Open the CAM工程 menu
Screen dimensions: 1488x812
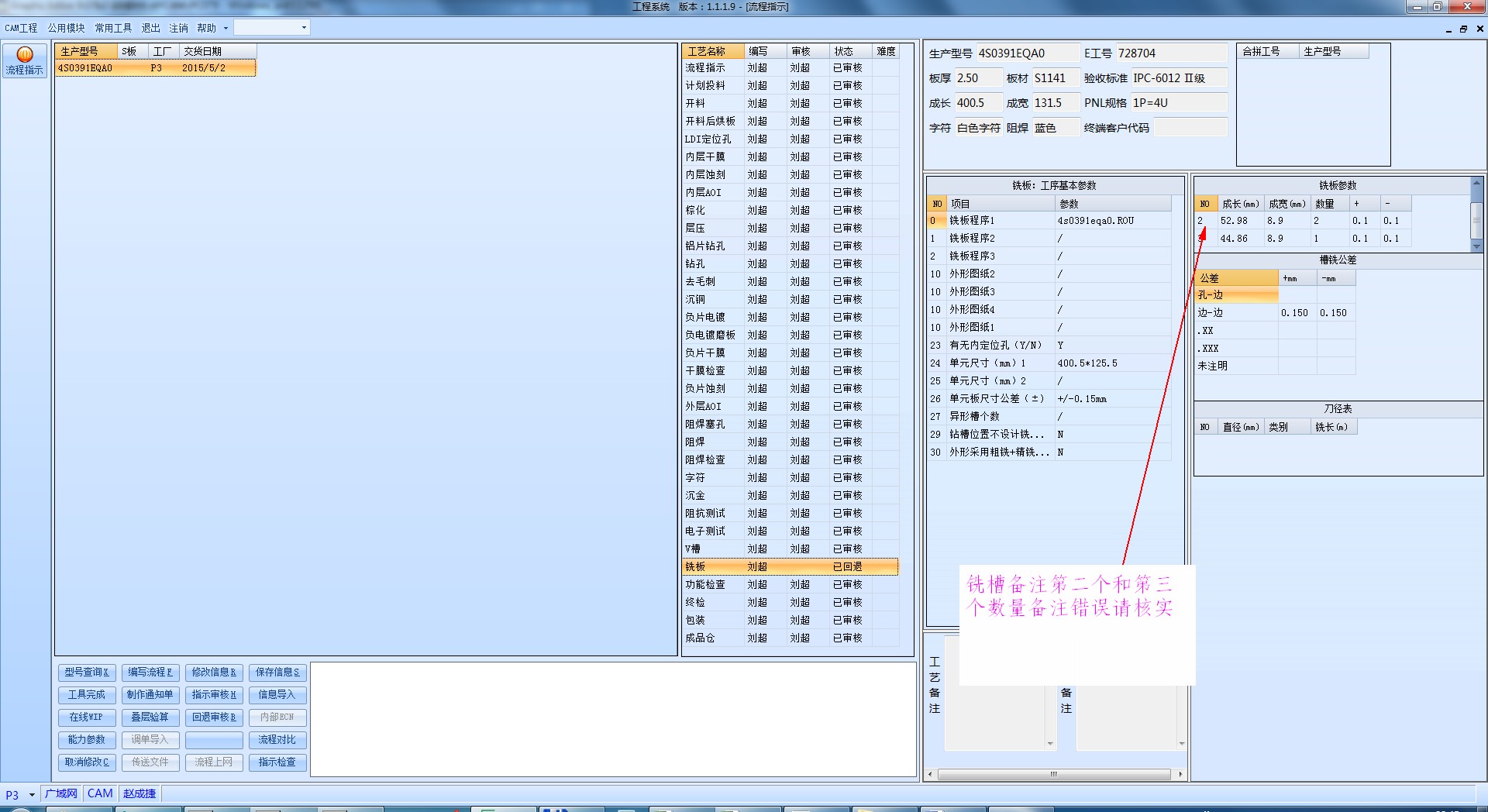pos(21,28)
